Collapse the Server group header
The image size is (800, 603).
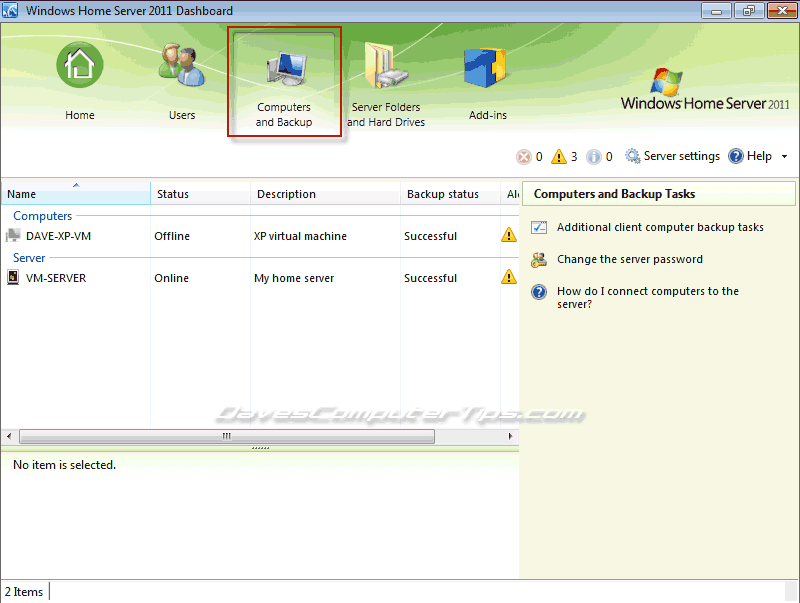tap(29, 258)
